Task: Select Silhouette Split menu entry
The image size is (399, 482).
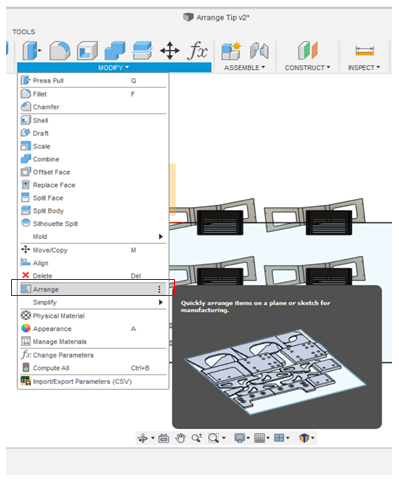Action: point(93,224)
